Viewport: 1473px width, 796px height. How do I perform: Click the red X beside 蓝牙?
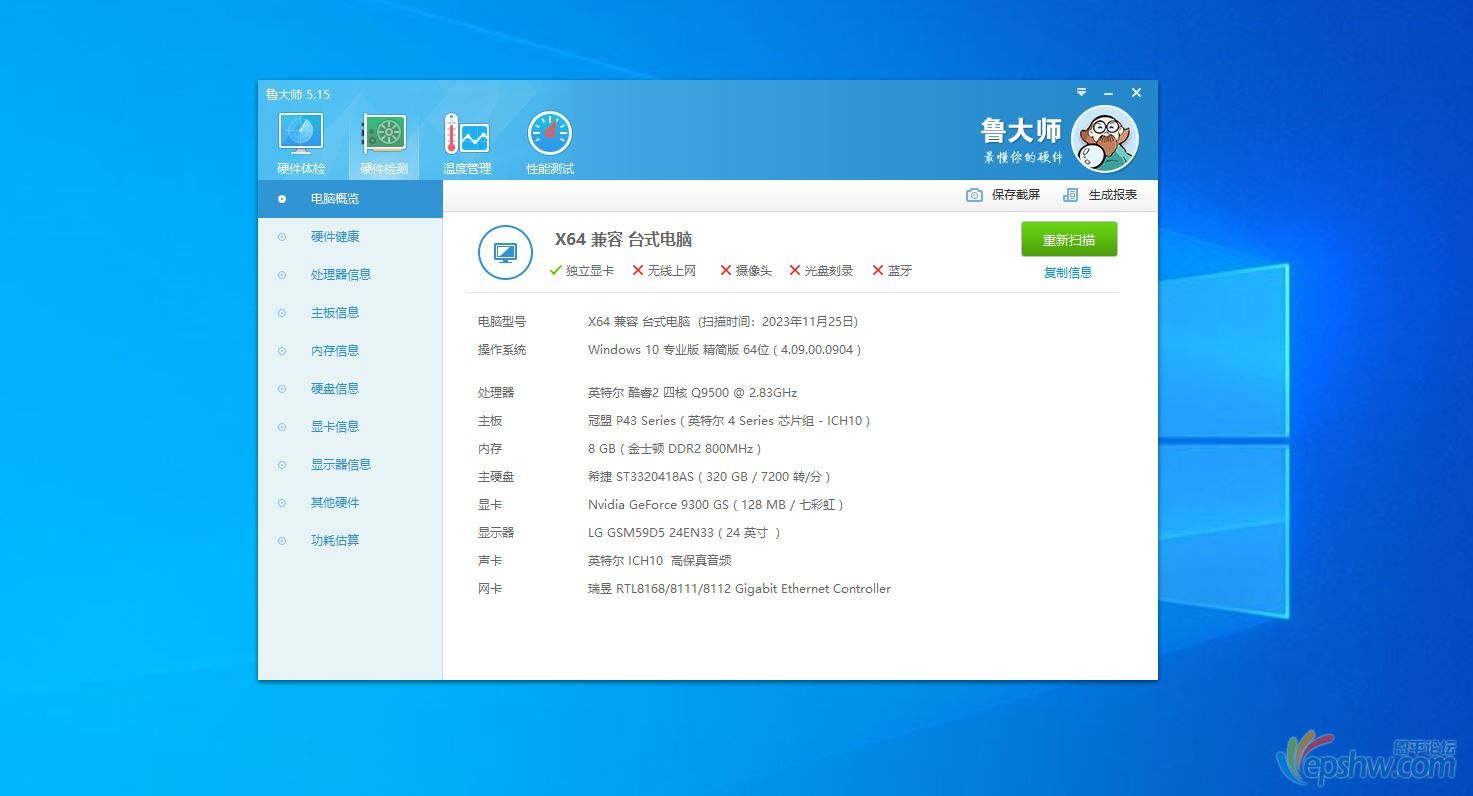[x=878, y=271]
